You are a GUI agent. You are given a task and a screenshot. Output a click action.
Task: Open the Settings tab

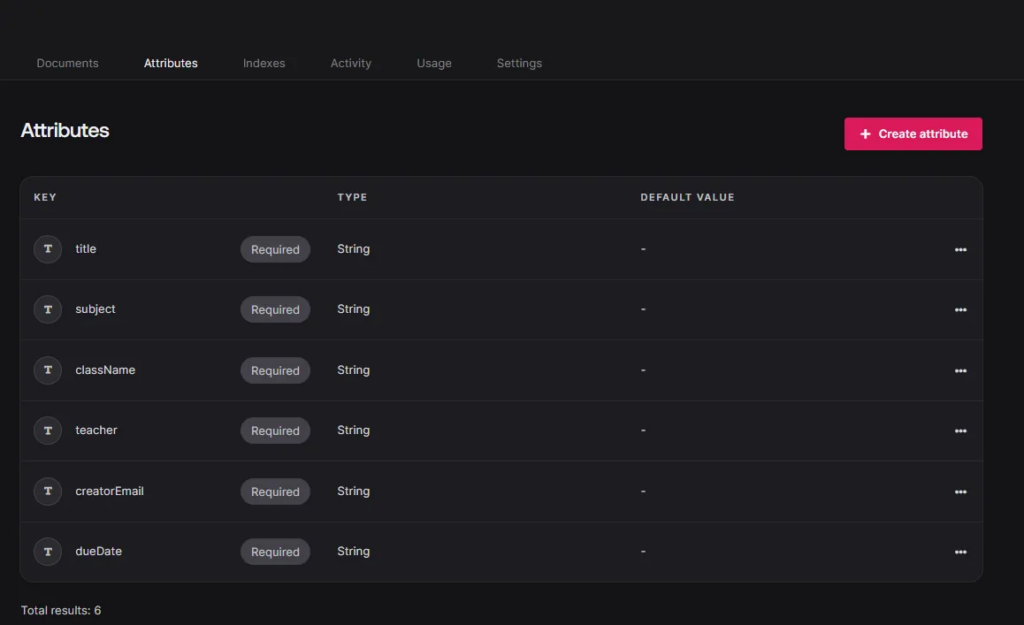(518, 63)
